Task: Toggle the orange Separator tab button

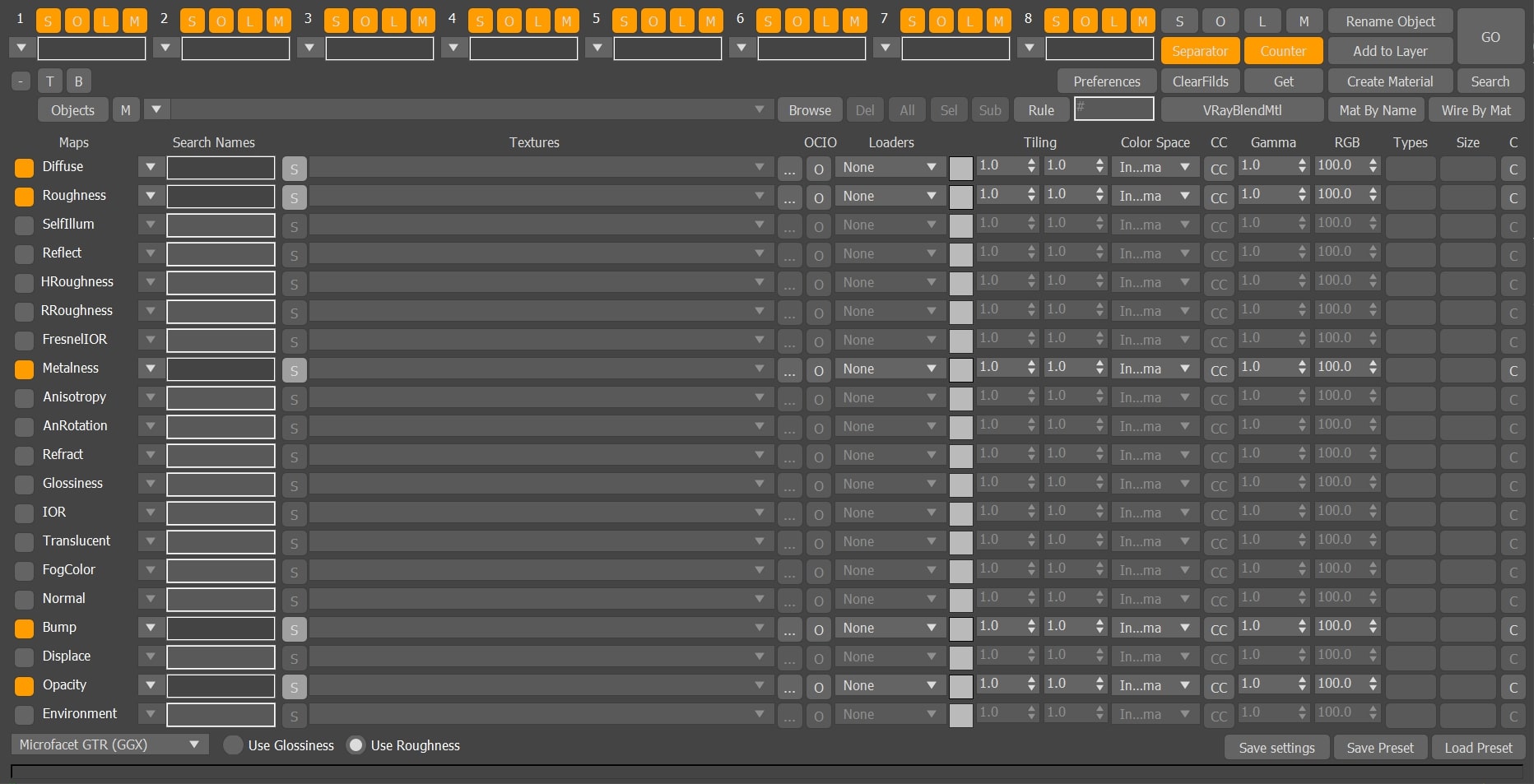Action: coord(1199,51)
